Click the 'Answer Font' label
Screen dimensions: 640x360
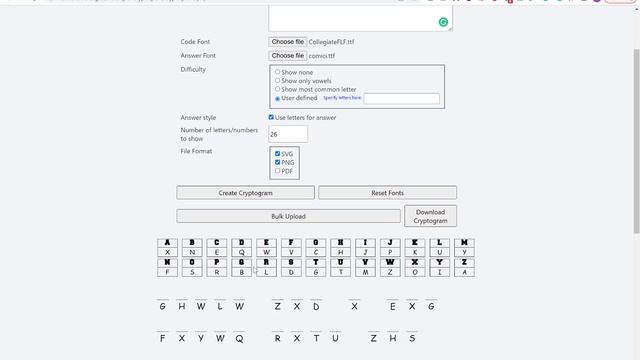(198, 56)
